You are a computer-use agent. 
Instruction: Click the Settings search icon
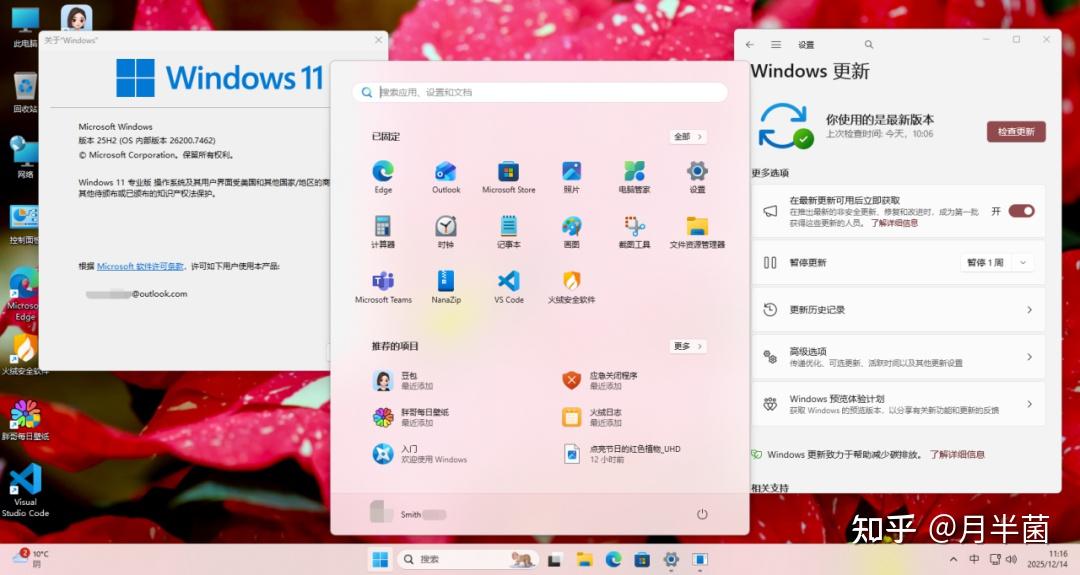coord(869,44)
